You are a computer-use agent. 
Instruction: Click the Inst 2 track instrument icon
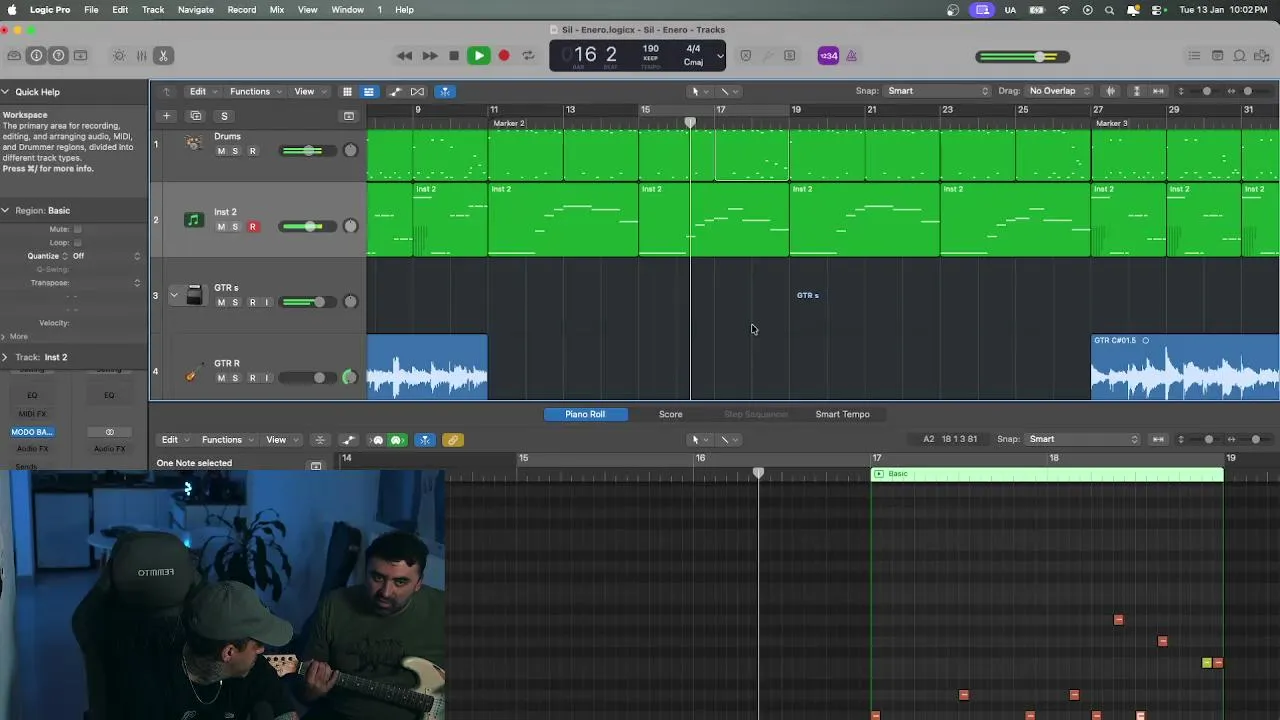(x=194, y=220)
